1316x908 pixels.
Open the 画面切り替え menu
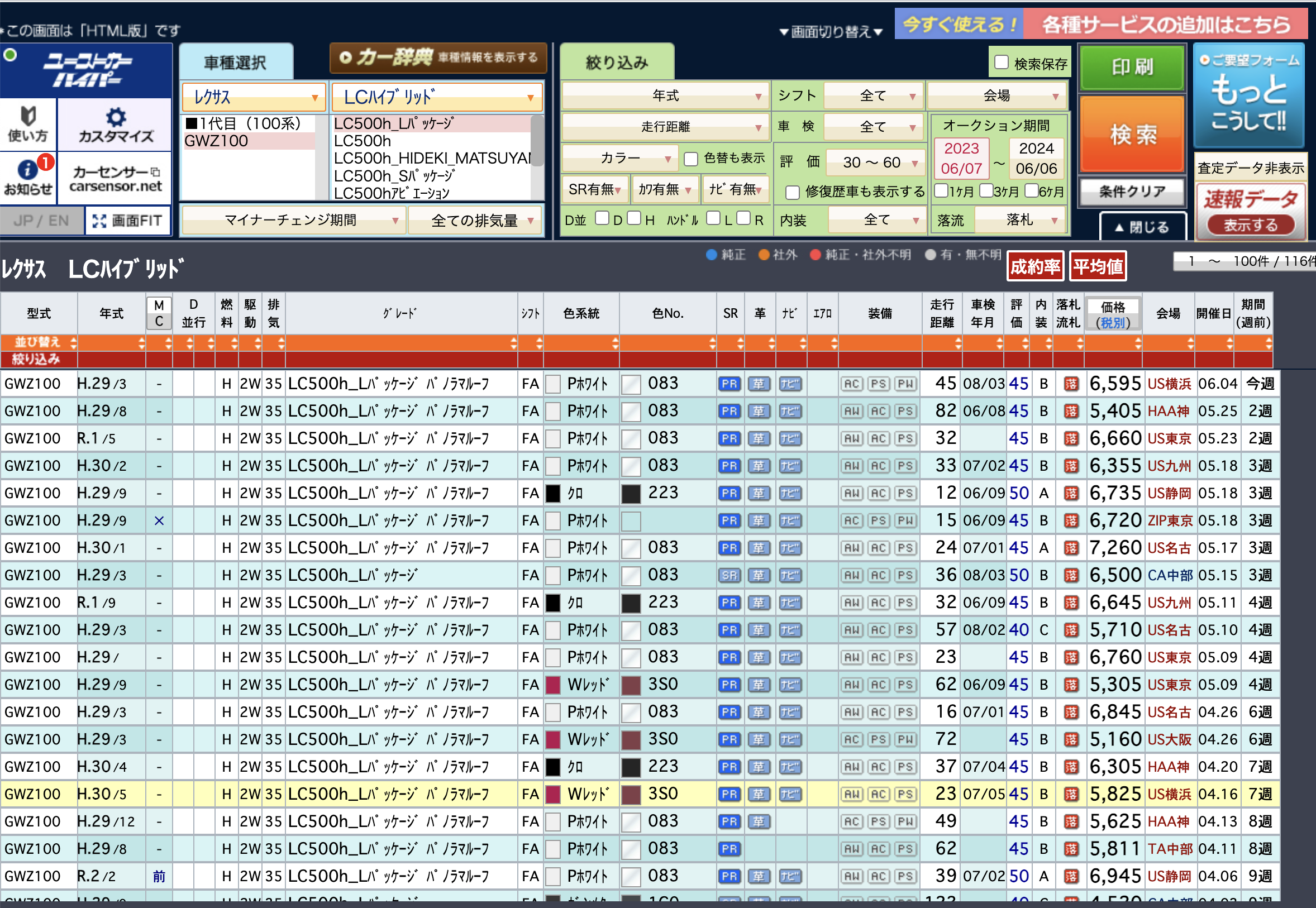pos(831,32)
